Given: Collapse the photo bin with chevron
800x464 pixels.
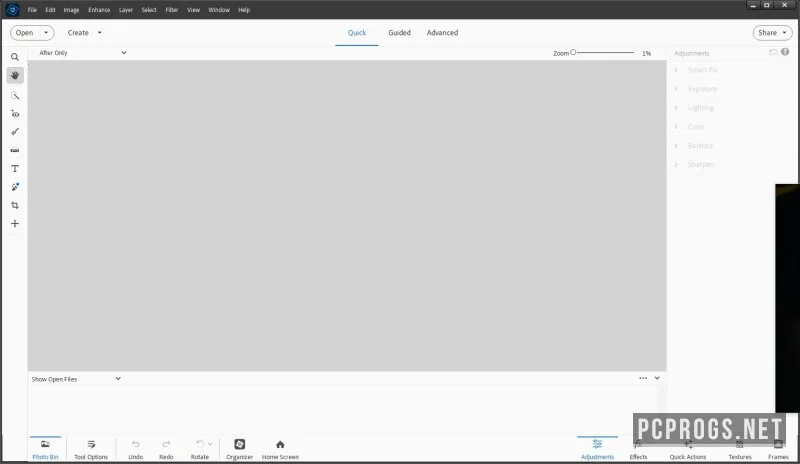Looking at the screenshot, I should point(657,378).
